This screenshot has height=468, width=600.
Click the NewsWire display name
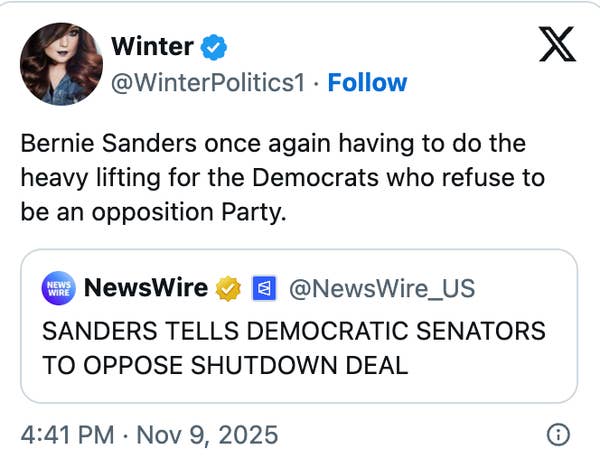click(x=146, y=289)
